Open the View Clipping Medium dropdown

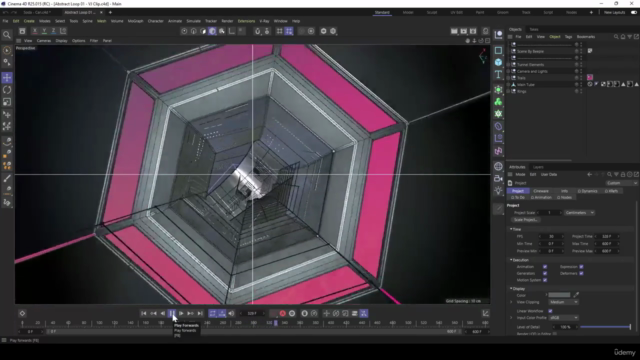[563, 302]
